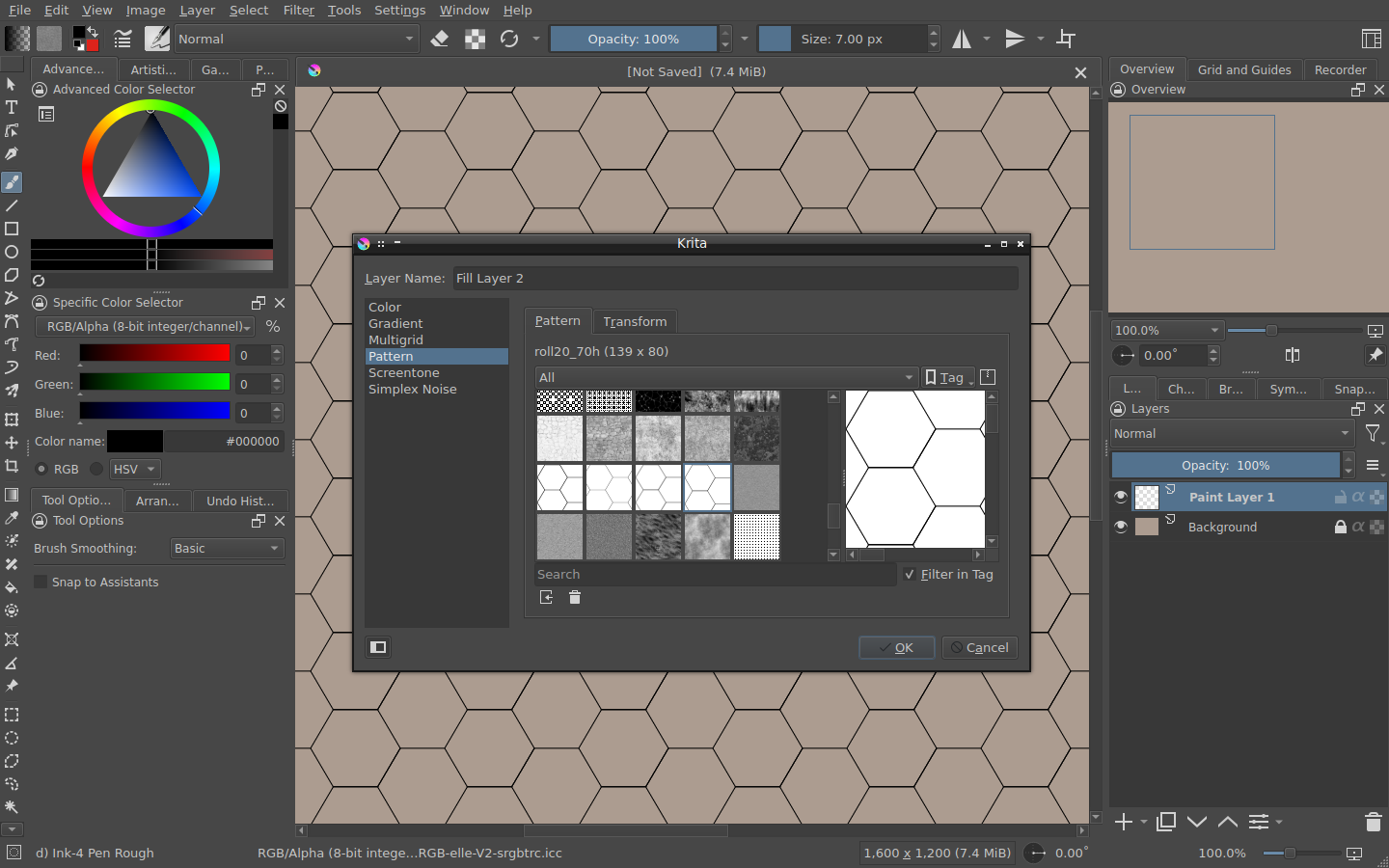Enable the Snap to Assistants checkbox

[41, 582]
